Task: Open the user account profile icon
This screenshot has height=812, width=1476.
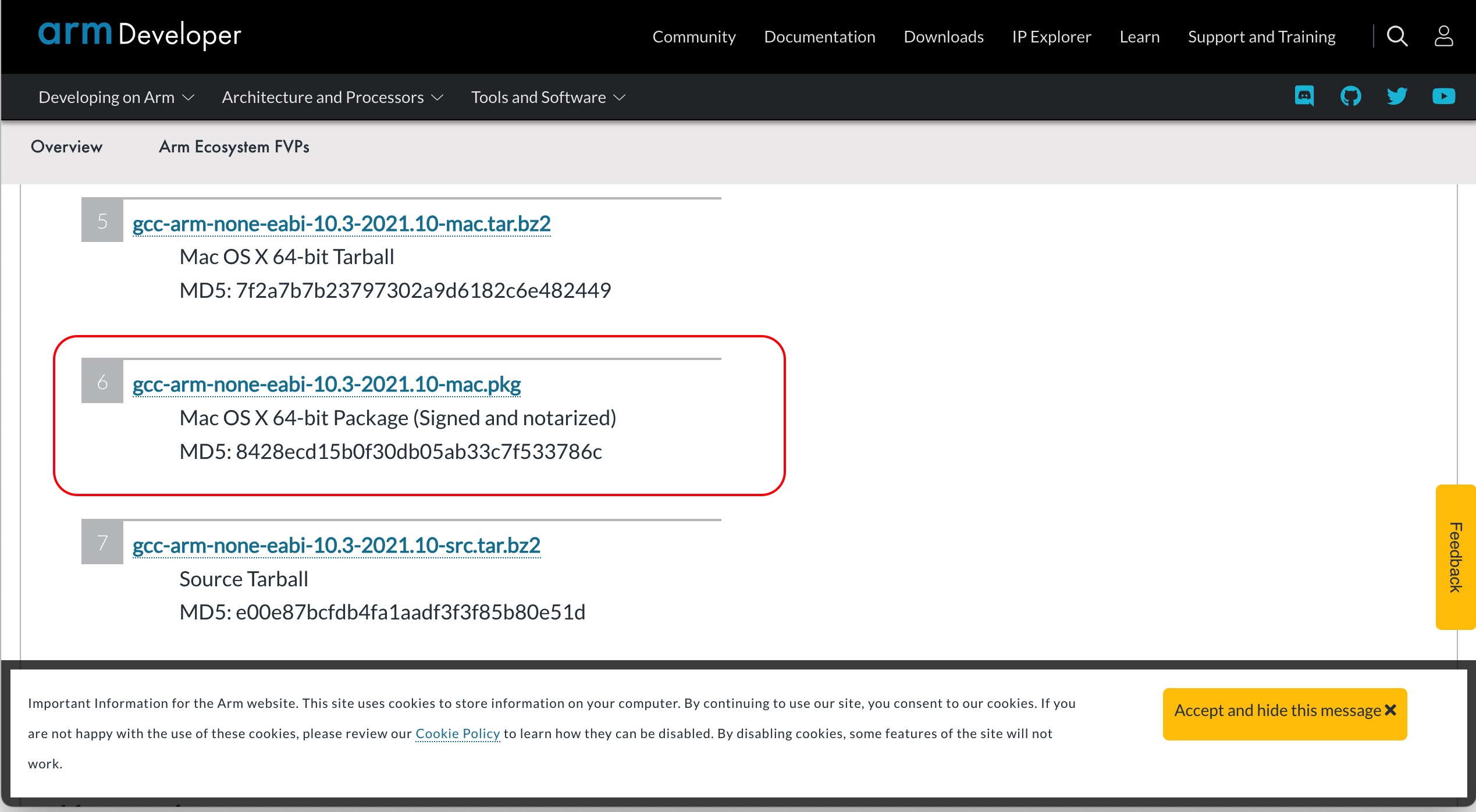Action: 1443,36
